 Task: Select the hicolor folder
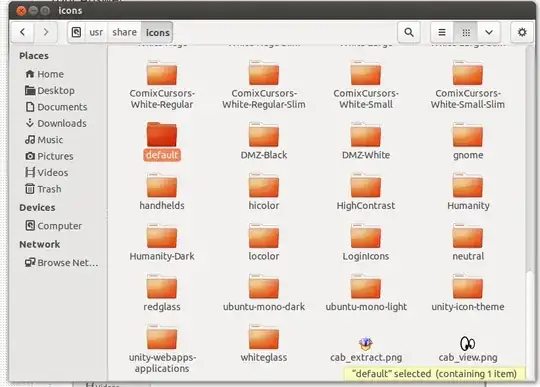coord(264,192)
